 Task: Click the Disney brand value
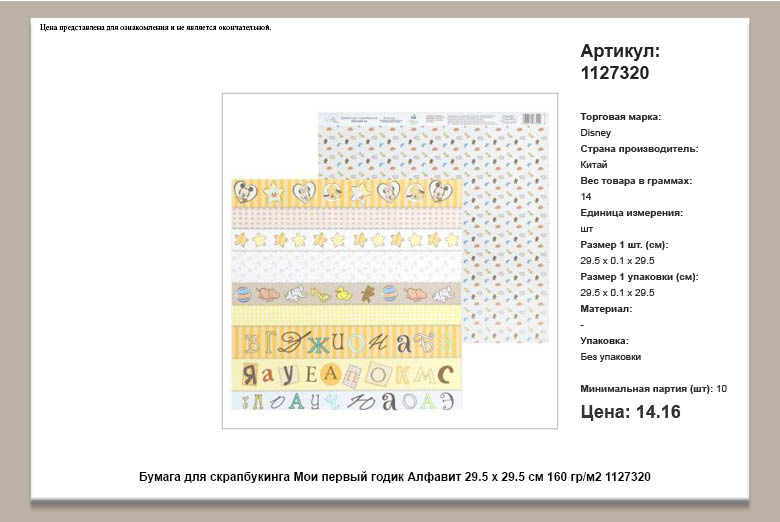coord(595,133)
